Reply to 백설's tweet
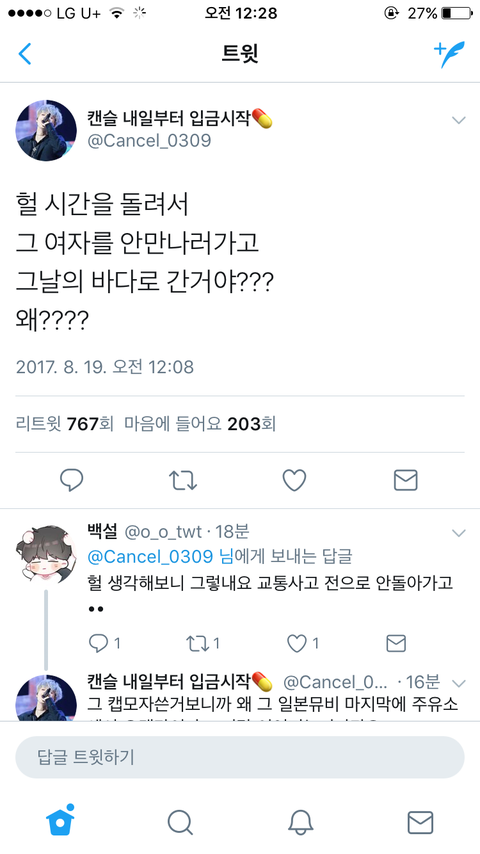Screen dimensions: 480x854 (x=104, y=643)
